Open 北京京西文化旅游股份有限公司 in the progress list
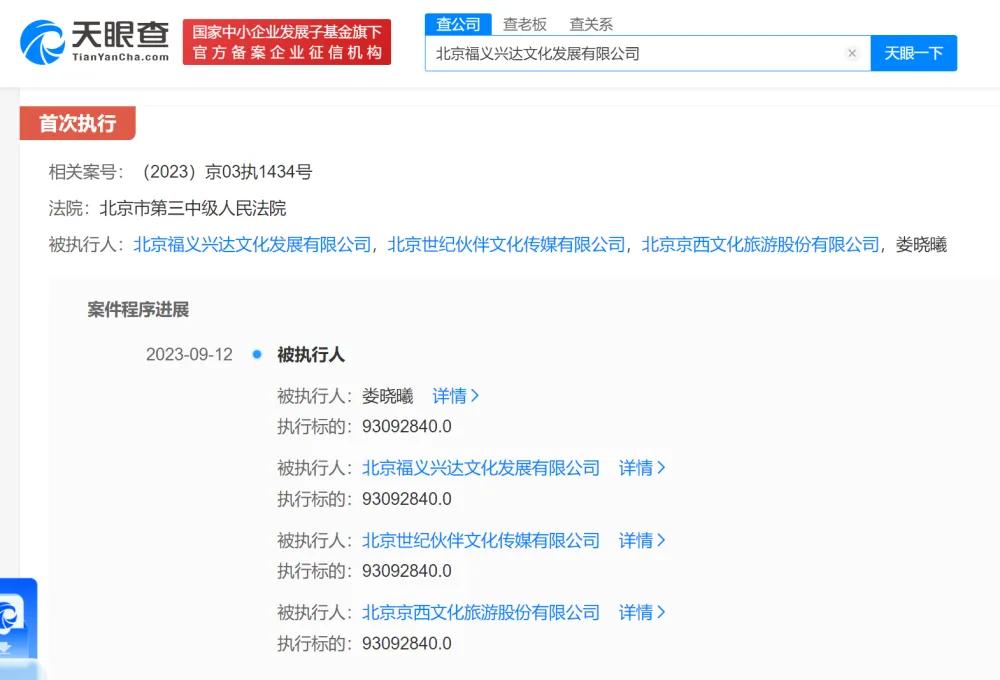 click(x=481, y=613)
